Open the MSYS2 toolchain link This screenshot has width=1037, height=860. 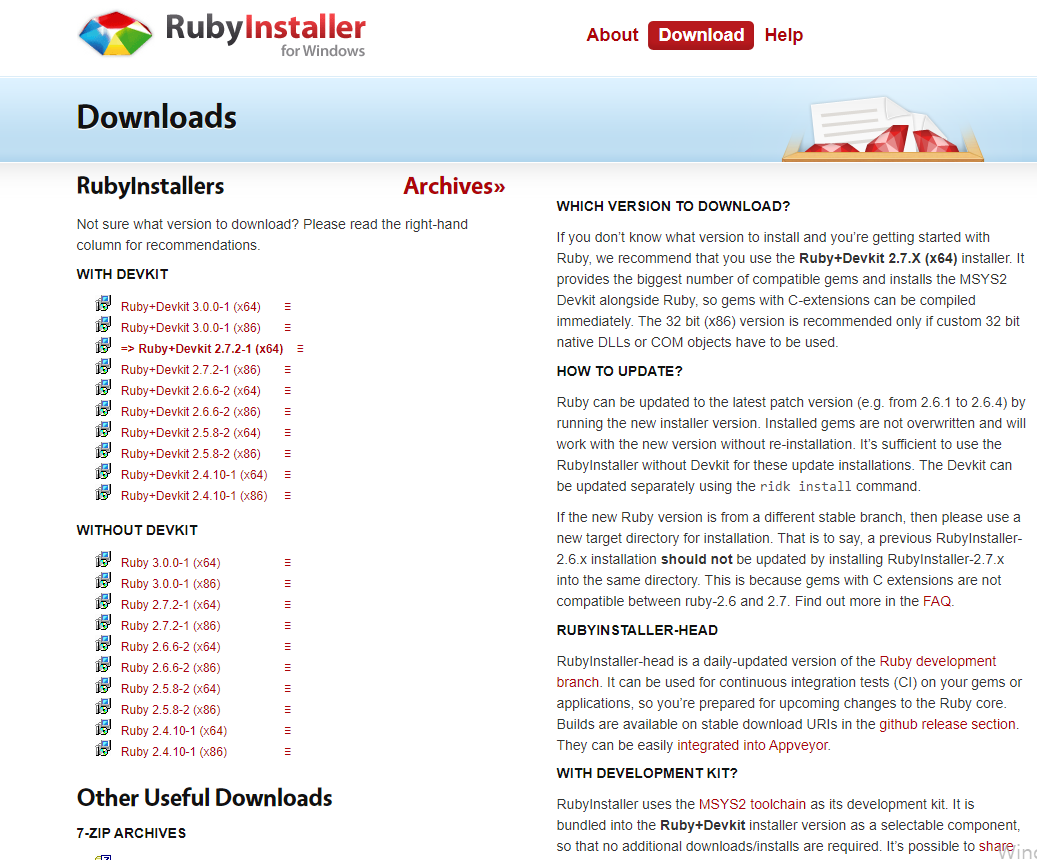[x=752, y=804]
